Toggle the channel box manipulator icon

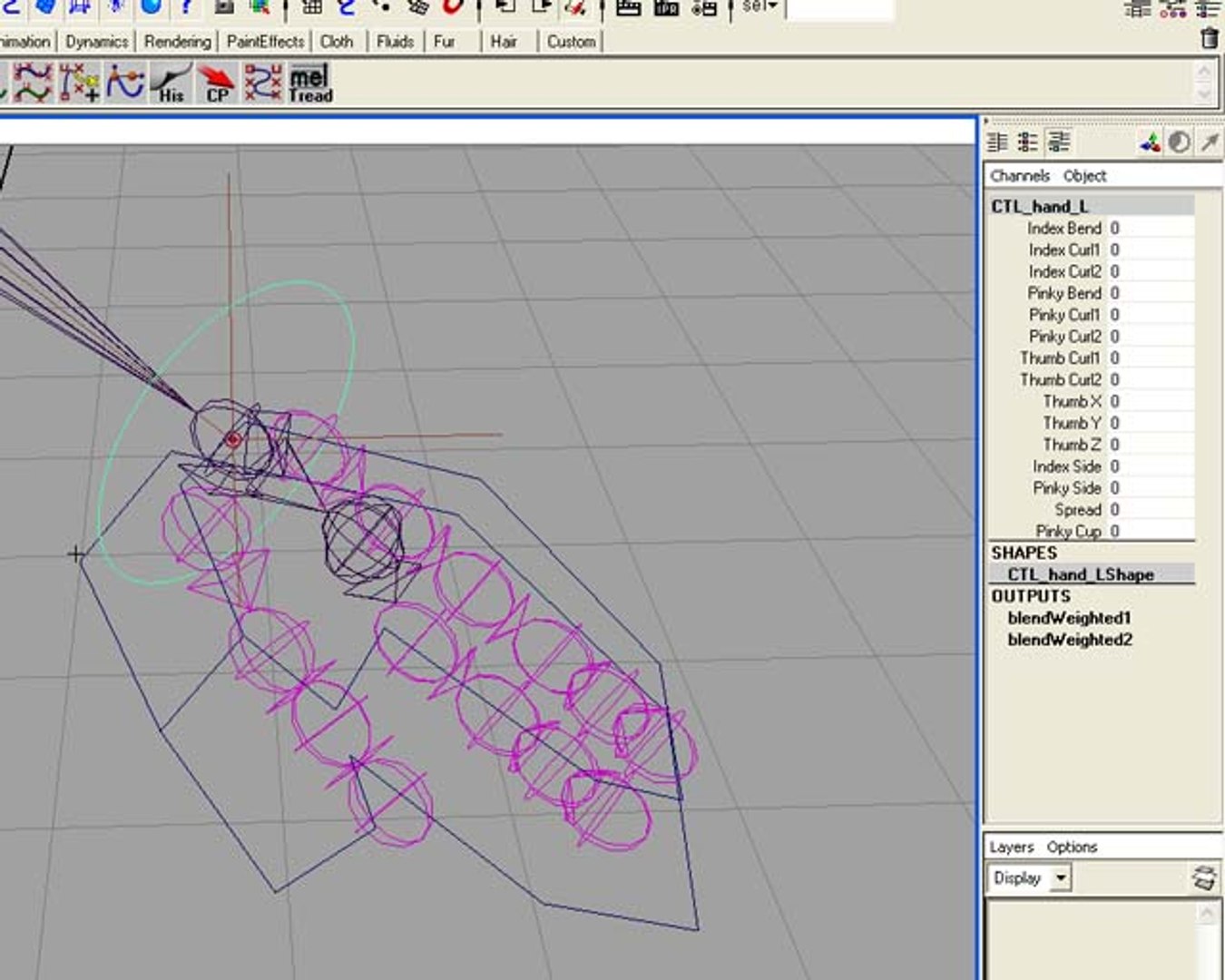point(1150,142)
